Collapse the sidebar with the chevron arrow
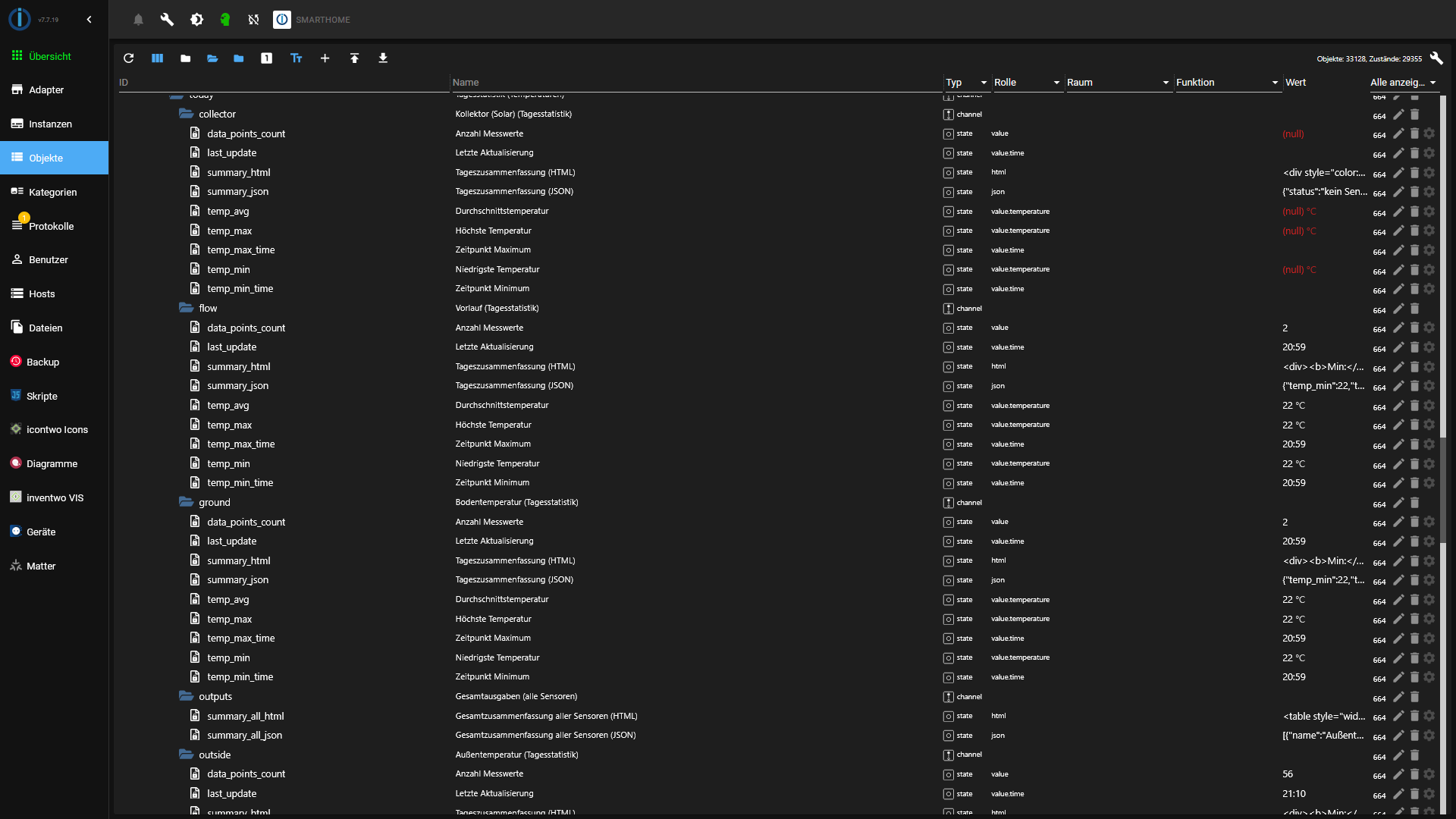The width and height of the screenshot is (1456, 819). click(x=89, y=20)
